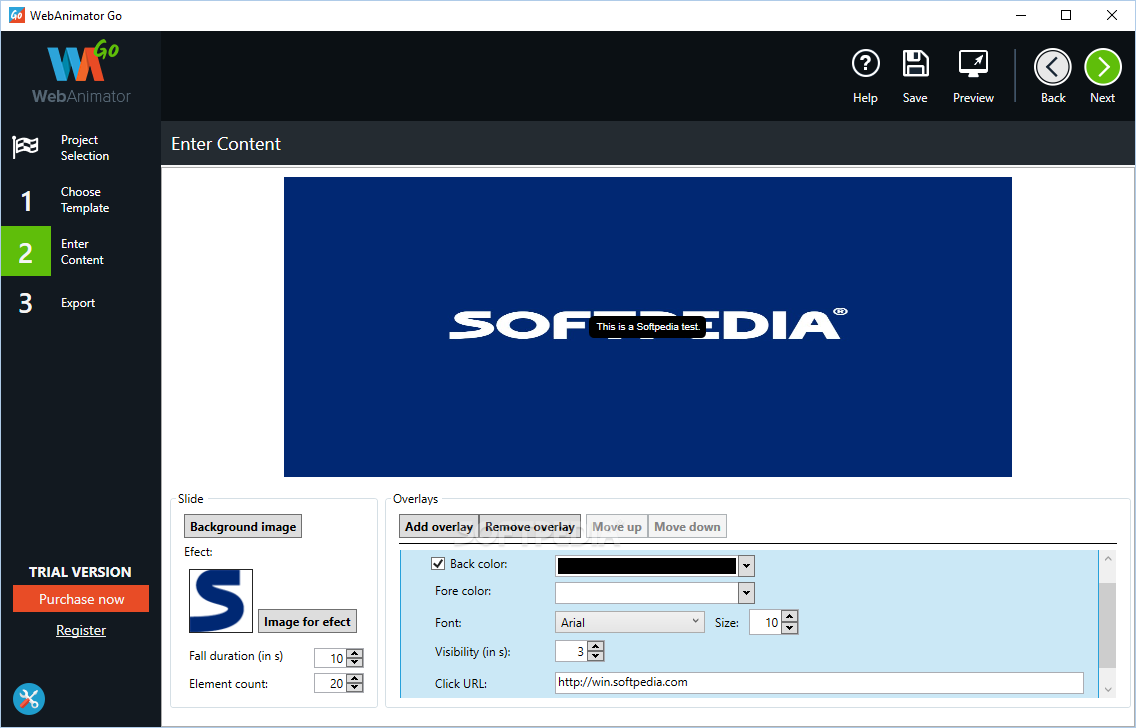Screen dimensions: 1136x728
Task: Click the Save floppy disk icon
Action: click(x=916, y=64)
